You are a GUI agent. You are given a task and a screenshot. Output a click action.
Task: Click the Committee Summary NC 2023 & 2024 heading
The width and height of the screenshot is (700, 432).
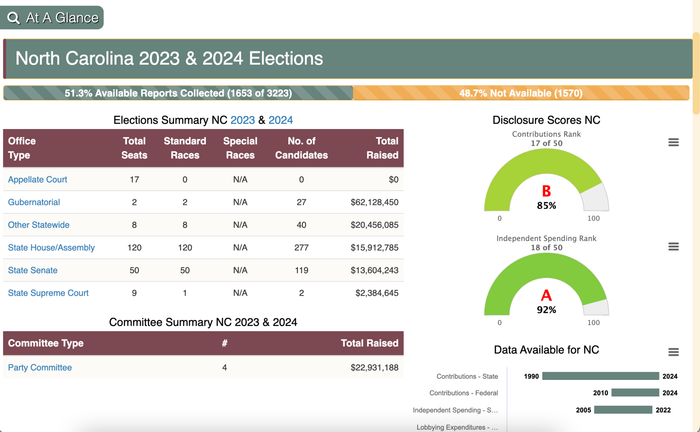pyautogui.click(x=203, y=322)
